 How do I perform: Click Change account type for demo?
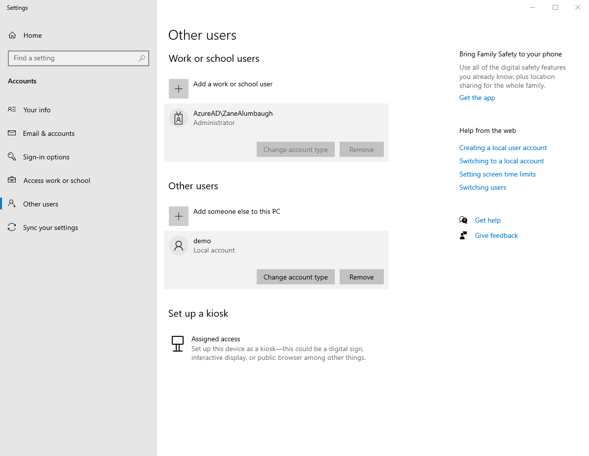296,277
